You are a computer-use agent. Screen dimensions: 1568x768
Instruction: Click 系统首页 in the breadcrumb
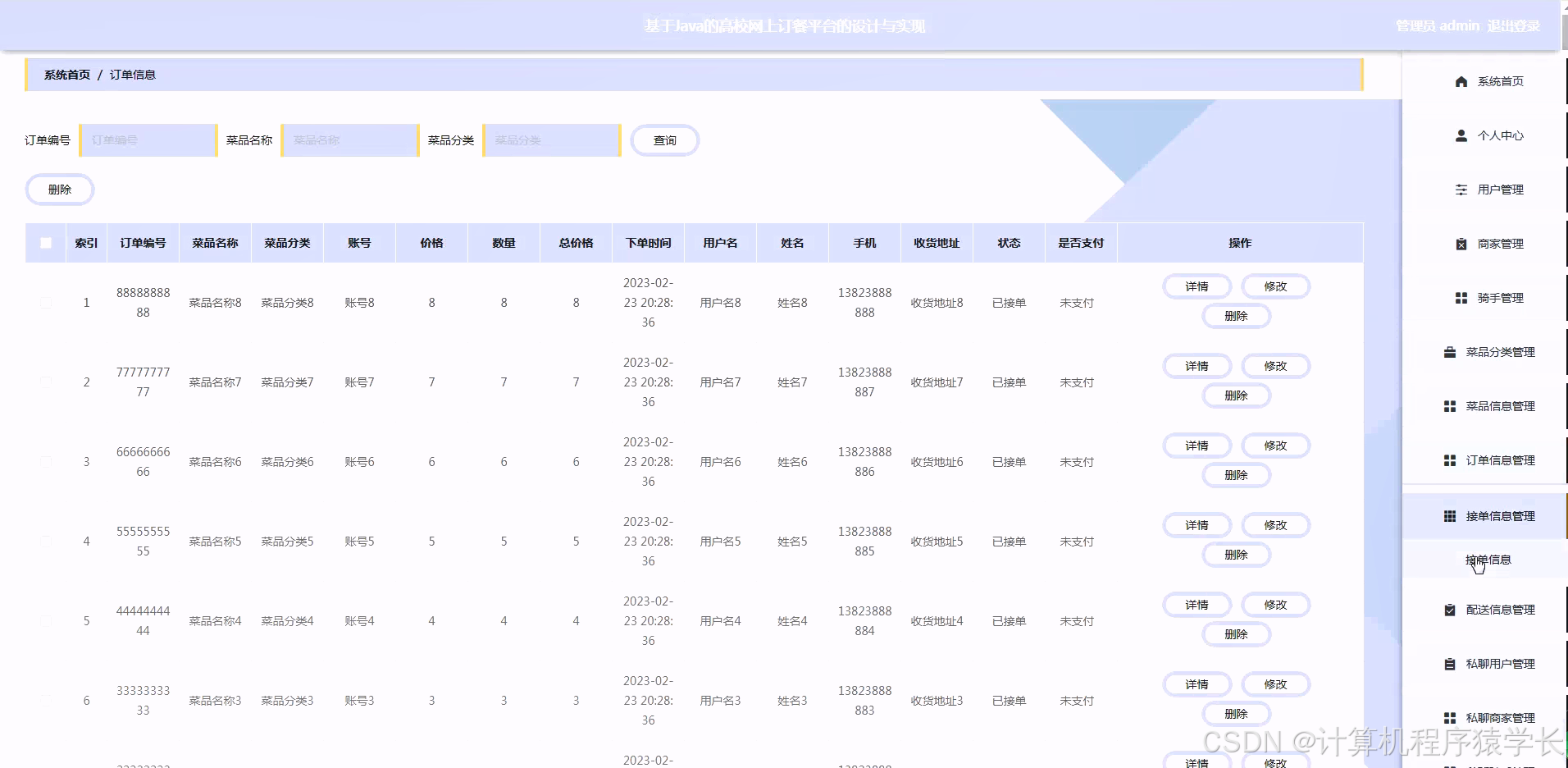pos(67,75)
